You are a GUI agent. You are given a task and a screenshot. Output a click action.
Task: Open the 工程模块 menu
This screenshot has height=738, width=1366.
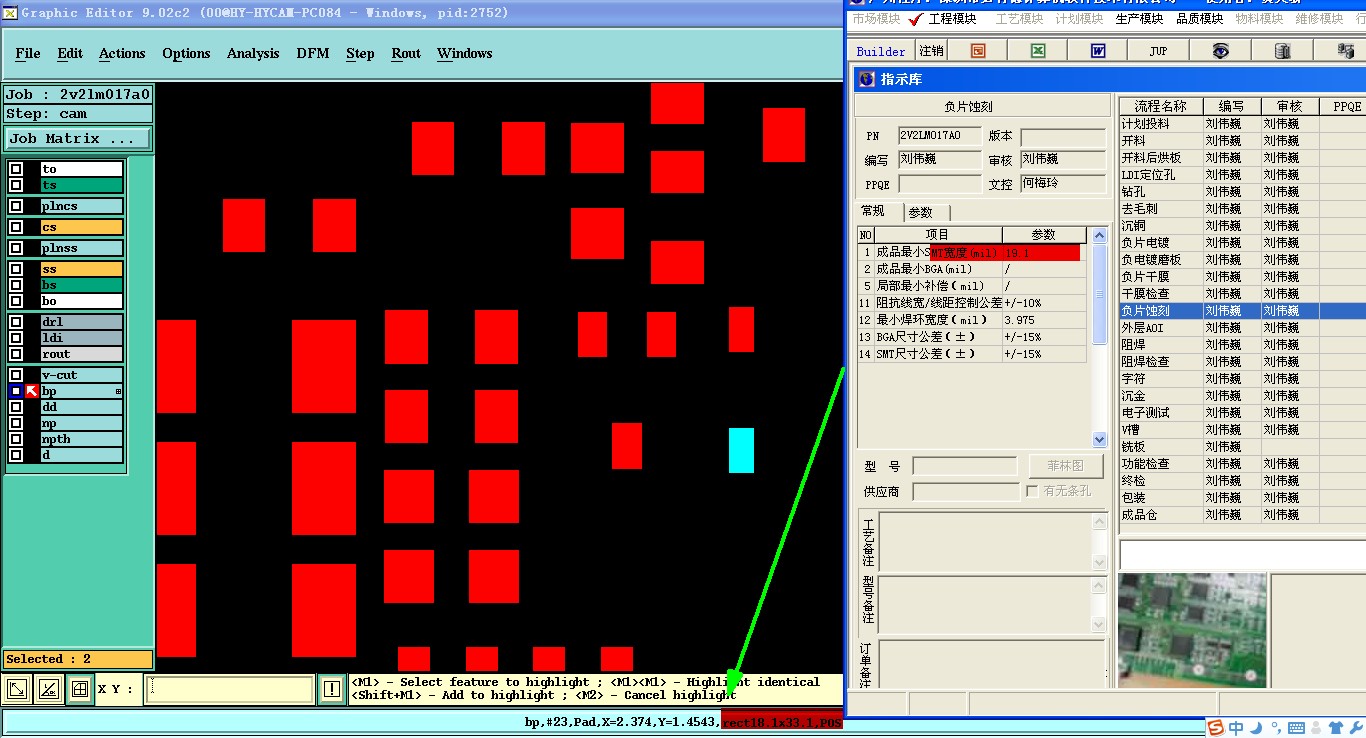coord(952,19)
